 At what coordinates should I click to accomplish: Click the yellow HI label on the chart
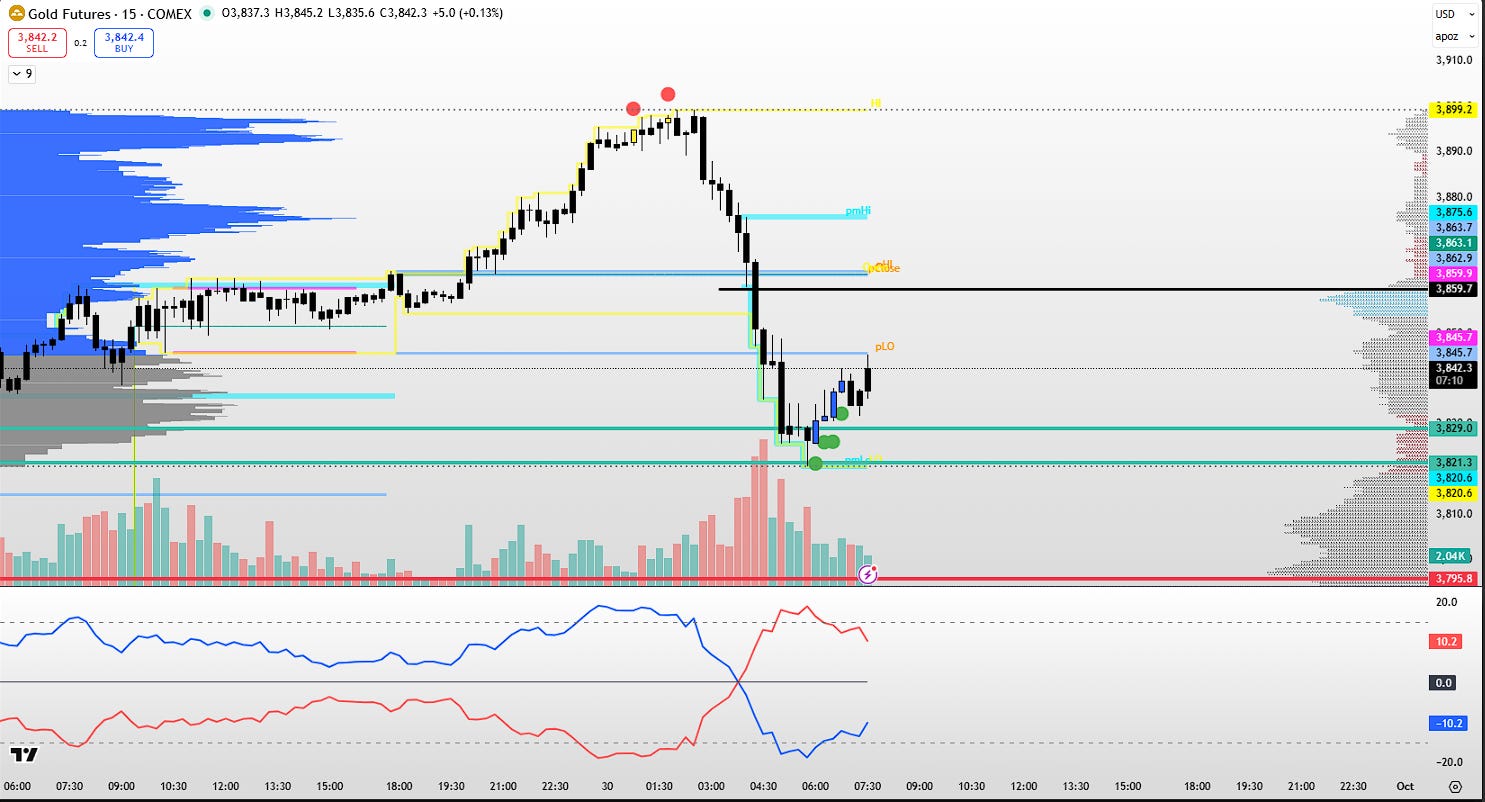point(876,103)
